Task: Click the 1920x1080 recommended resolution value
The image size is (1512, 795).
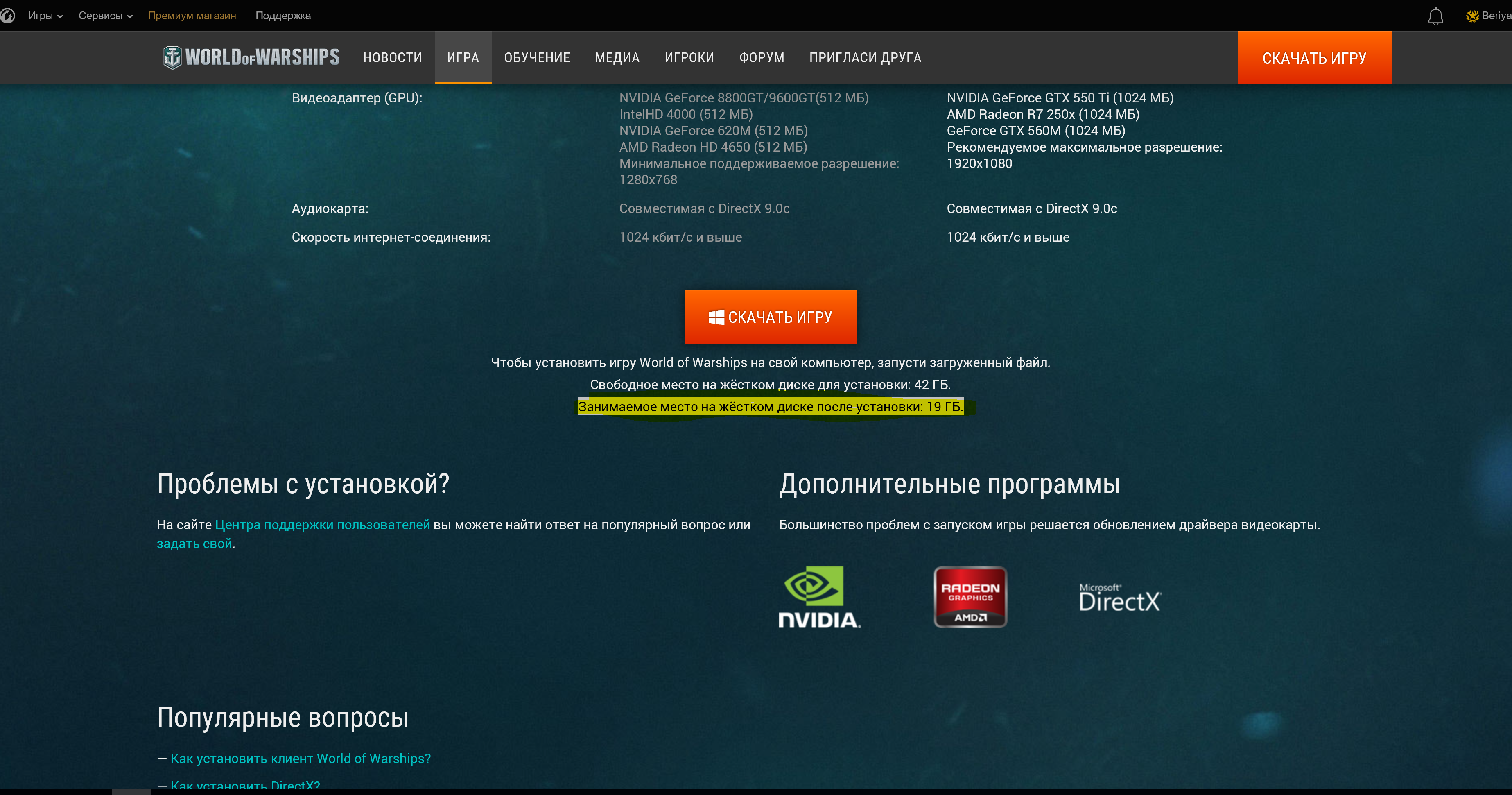Action: (980, 164)
